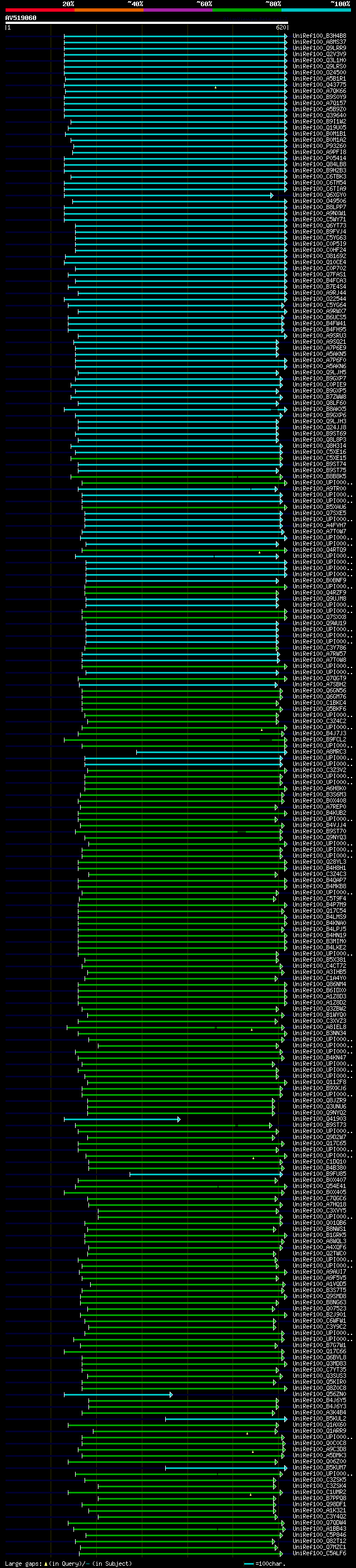Click UniRef100_B0X408 label

[x=319, y=800]
